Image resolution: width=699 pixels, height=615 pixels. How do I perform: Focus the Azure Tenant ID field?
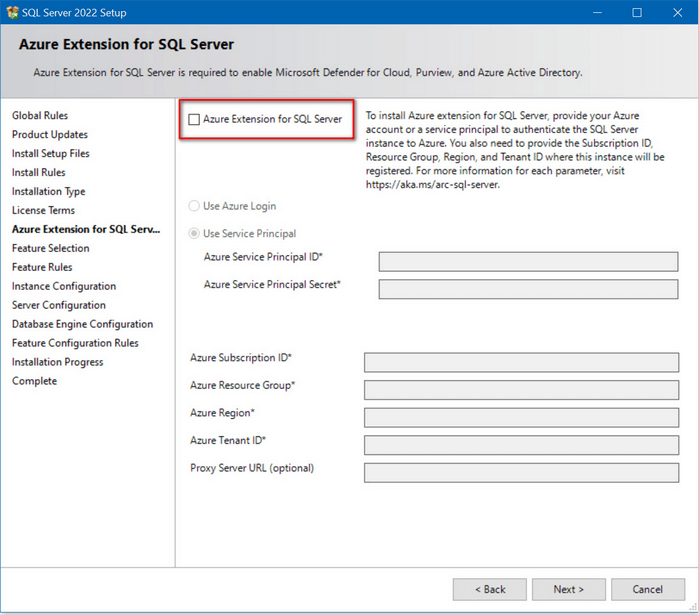click(520, 445)
